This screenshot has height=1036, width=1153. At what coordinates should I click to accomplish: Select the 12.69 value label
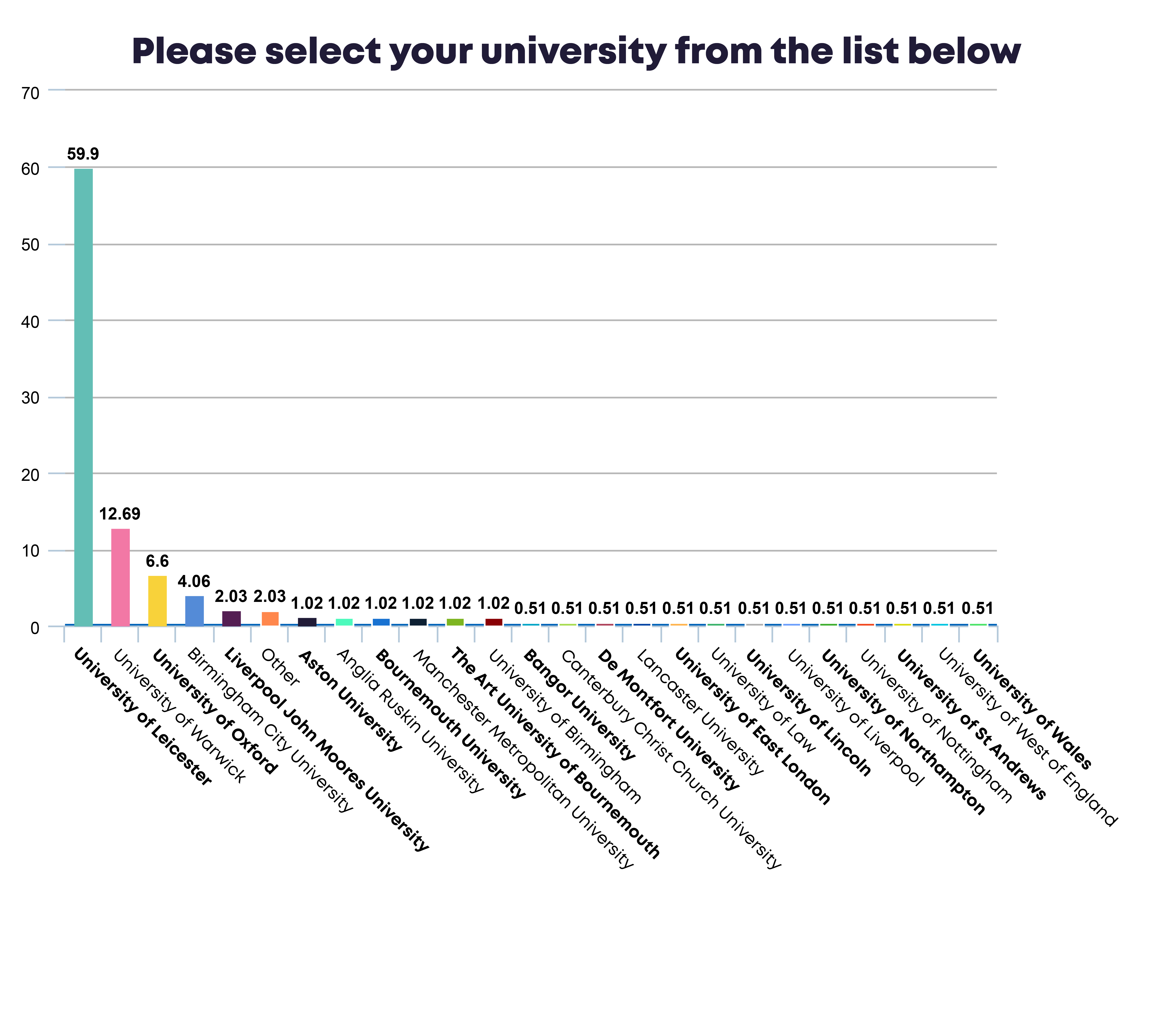[x=119, y=514]
